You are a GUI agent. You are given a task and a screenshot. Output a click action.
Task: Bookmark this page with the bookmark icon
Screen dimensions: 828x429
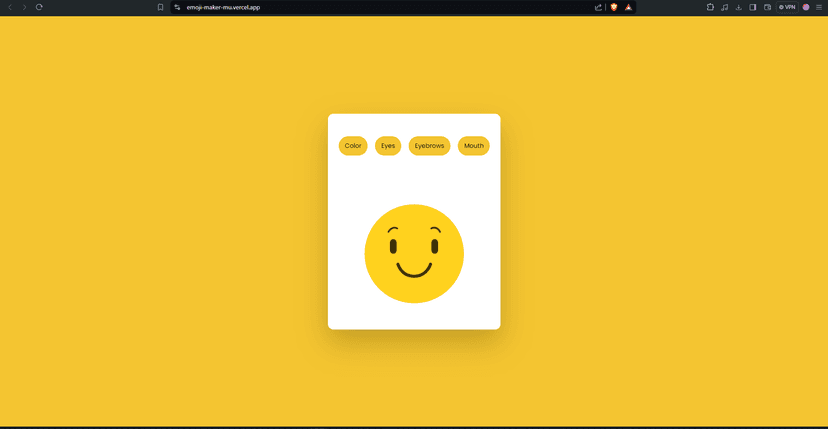tap(160, 7)
